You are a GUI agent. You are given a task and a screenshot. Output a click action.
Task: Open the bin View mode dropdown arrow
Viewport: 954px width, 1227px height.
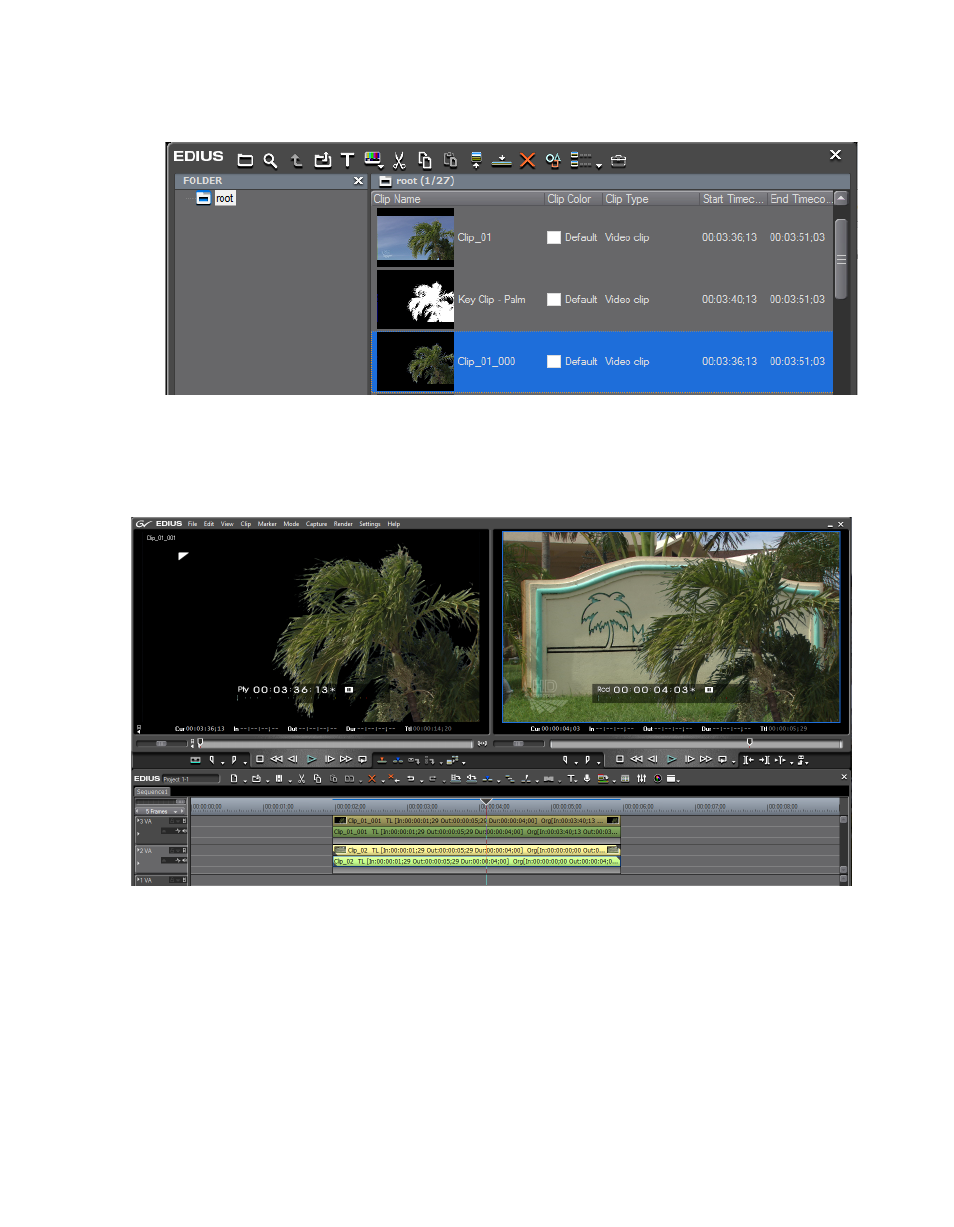(x=599, y=166)
